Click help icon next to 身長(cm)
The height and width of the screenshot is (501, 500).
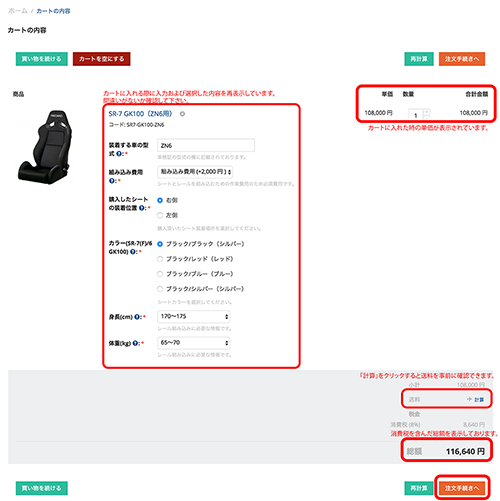coord(137,317)
